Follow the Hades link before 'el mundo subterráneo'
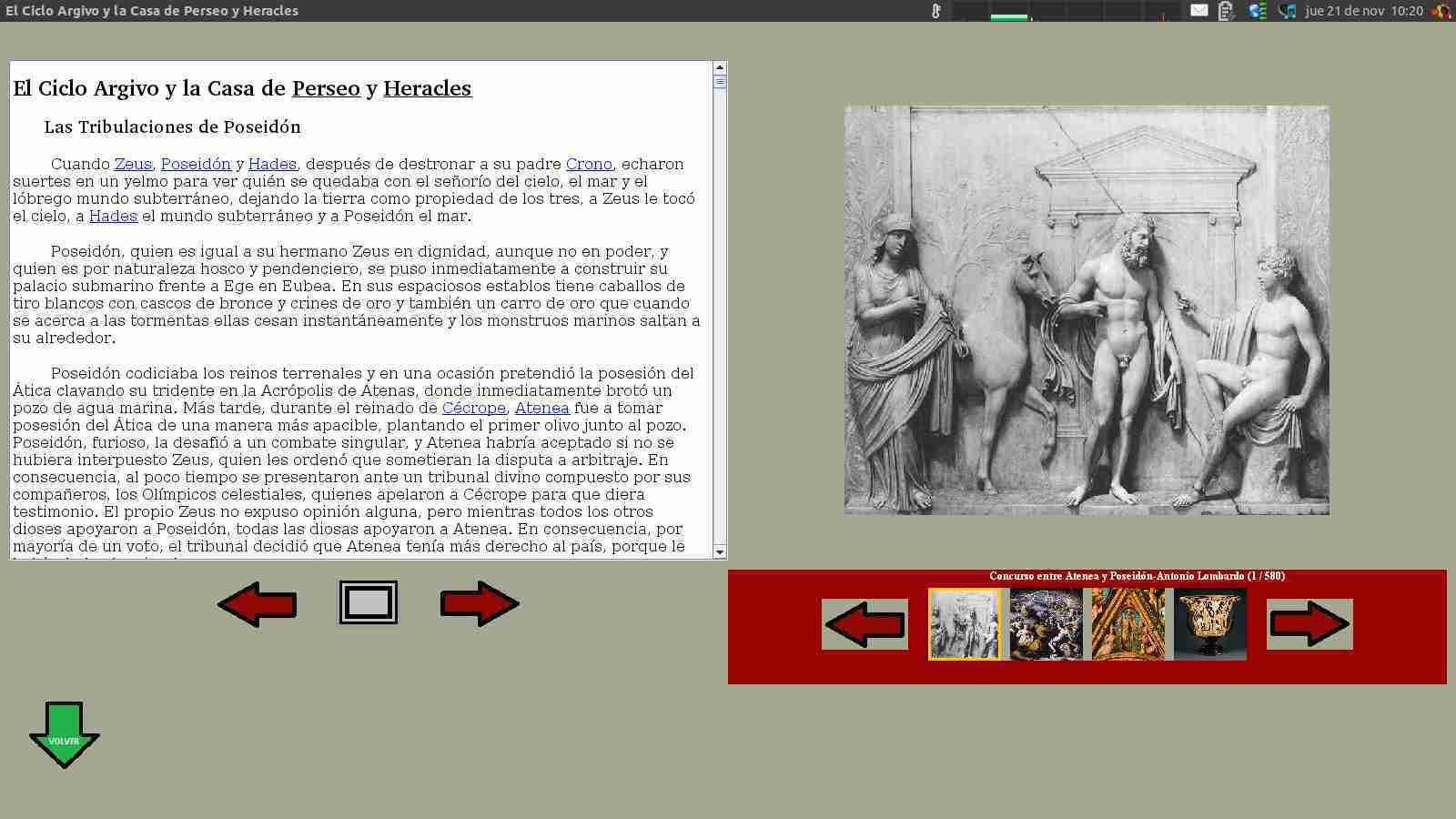 113,216
